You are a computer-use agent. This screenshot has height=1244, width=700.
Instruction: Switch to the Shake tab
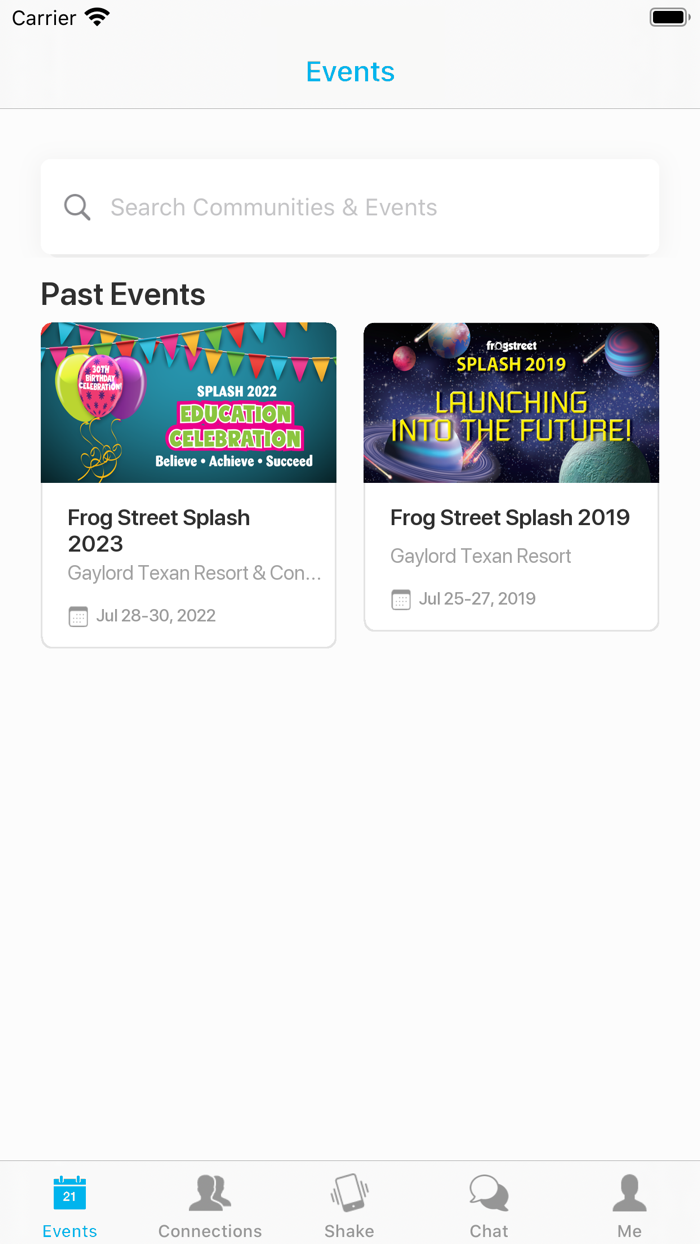point(349,1202)
